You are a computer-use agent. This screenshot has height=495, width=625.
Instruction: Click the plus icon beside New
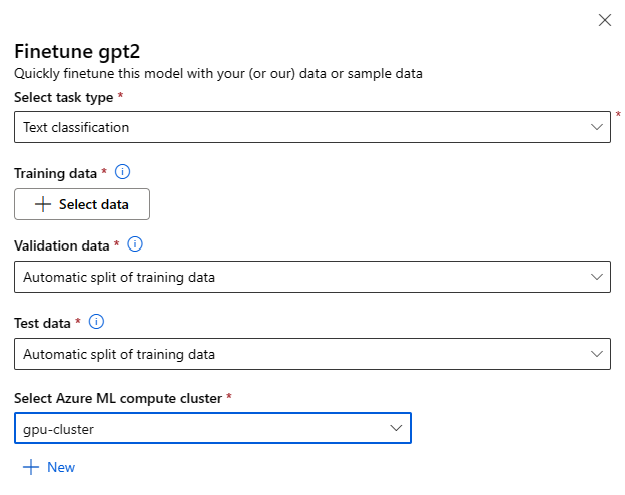30,467
